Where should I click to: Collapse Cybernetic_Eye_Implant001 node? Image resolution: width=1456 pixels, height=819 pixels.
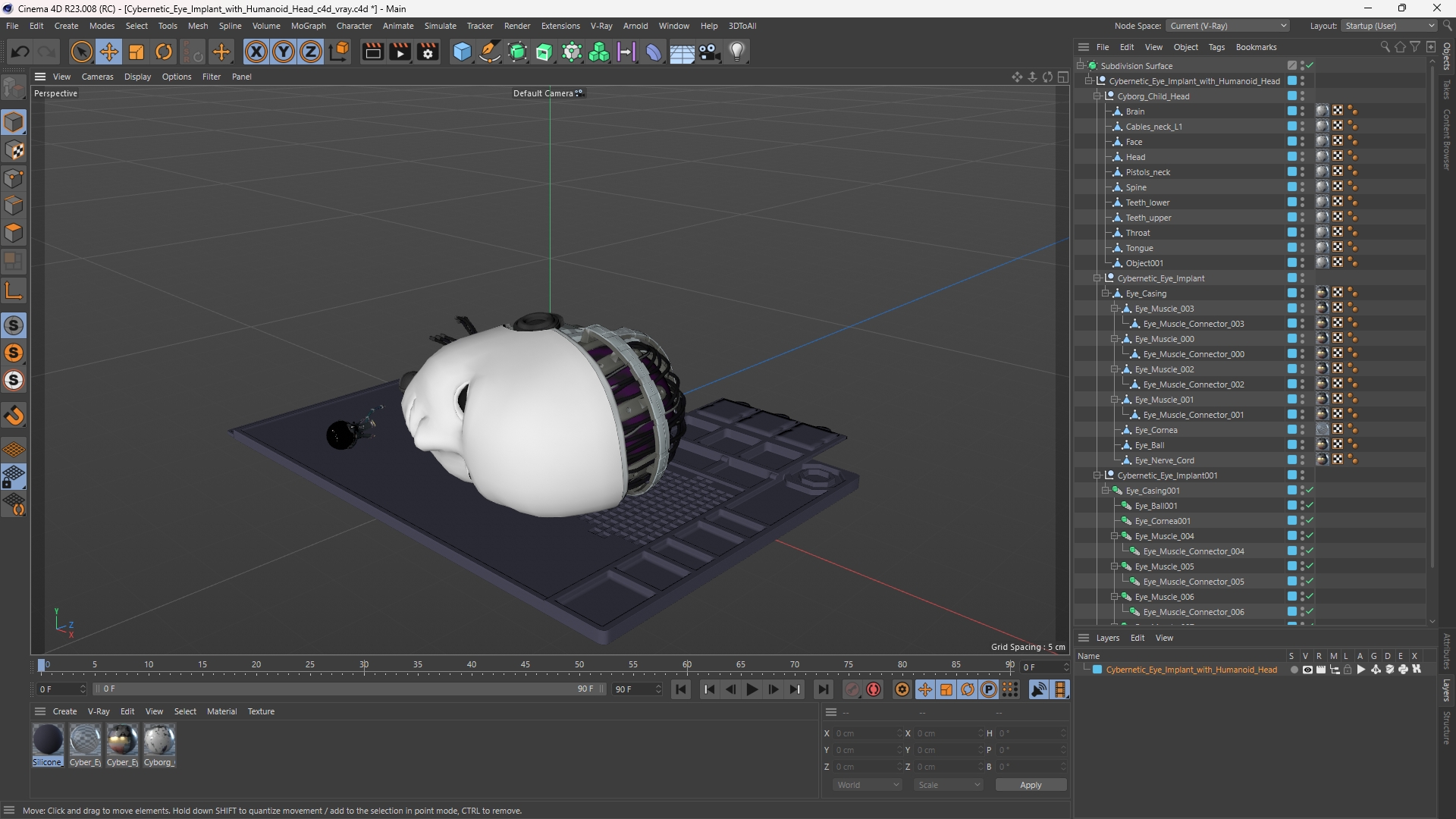click(x=1097, y=475)
